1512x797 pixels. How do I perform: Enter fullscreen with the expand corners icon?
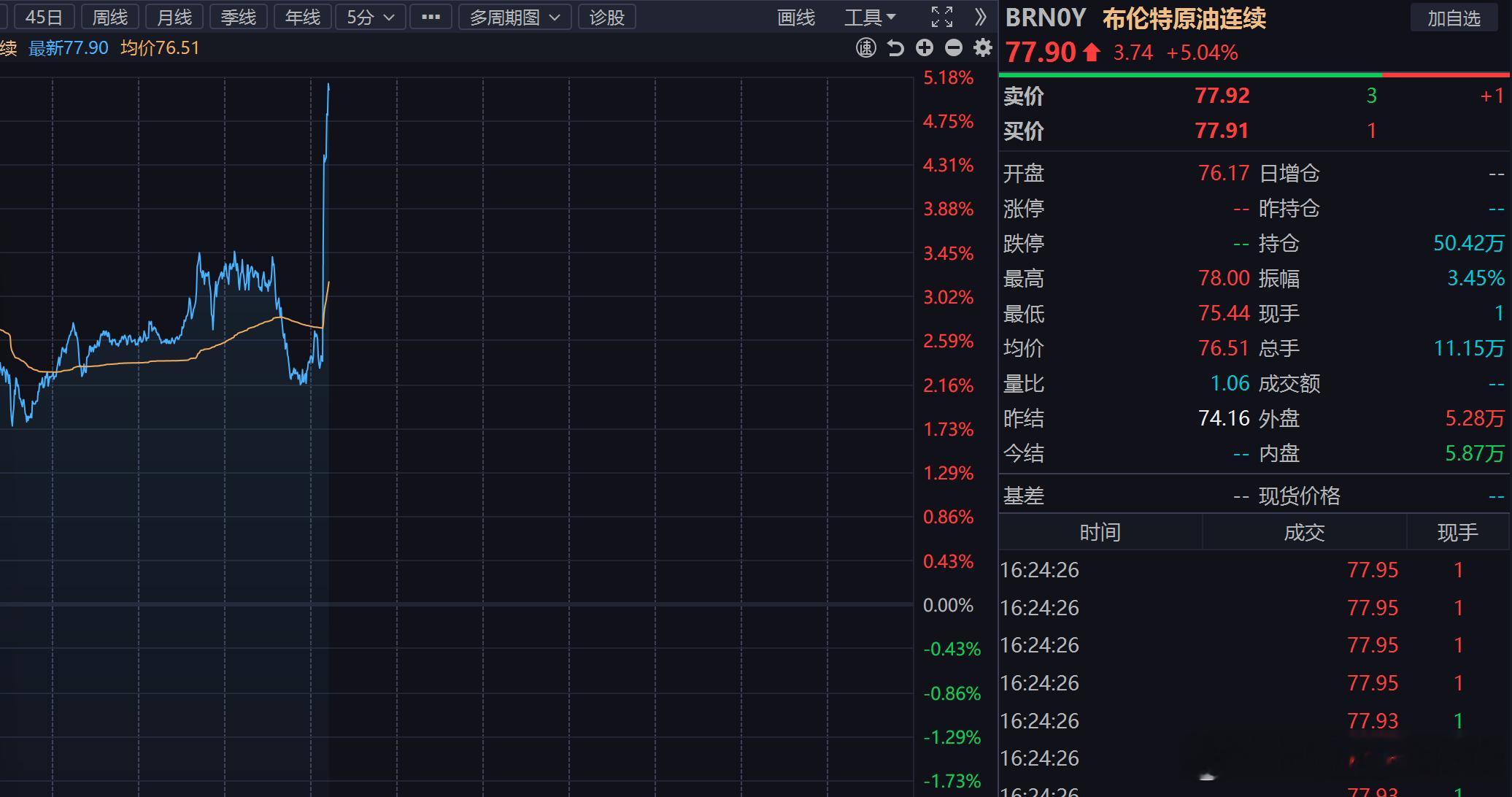tap(942, 17)
